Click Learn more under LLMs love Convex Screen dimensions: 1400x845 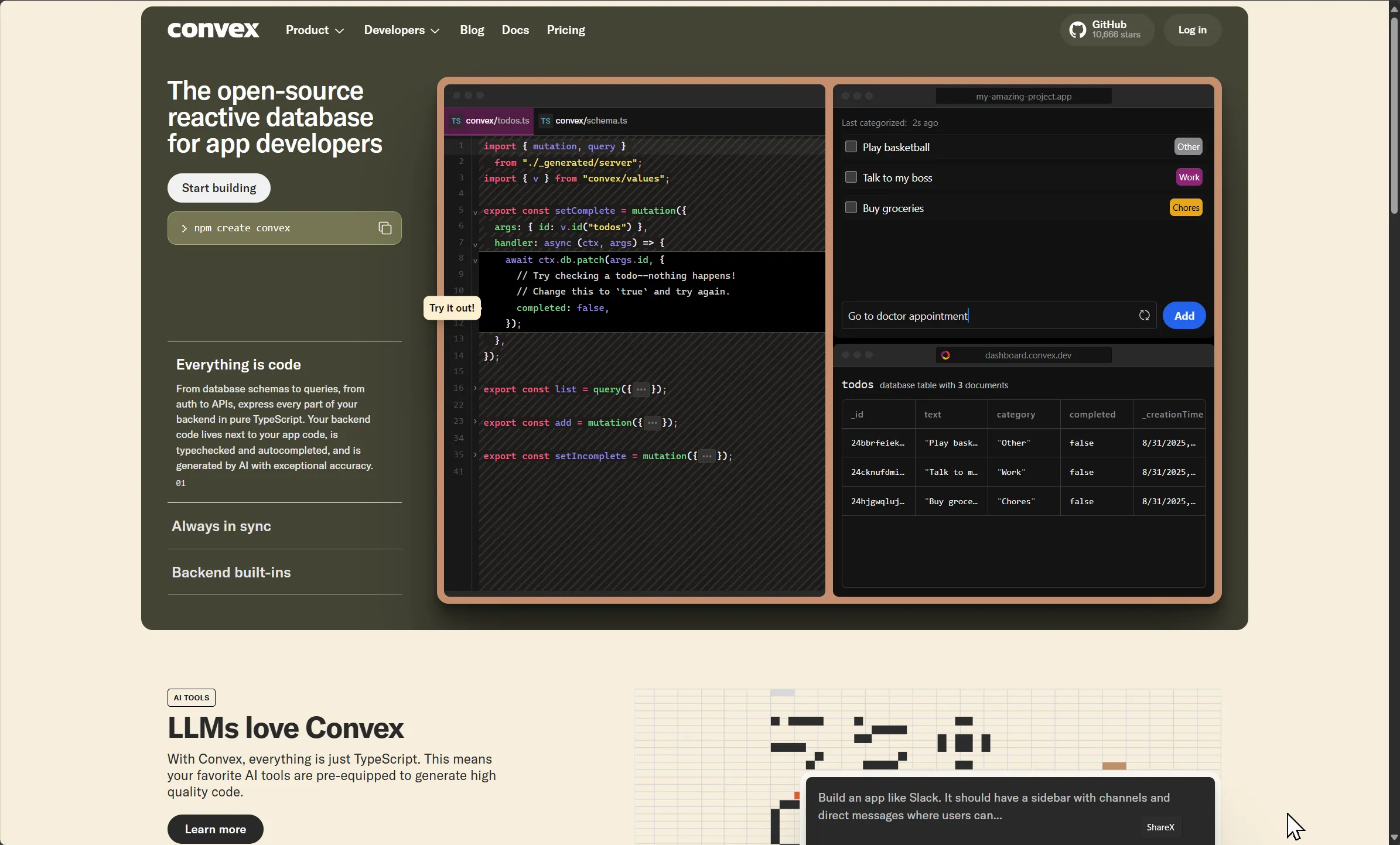click(x=216, y=829)
